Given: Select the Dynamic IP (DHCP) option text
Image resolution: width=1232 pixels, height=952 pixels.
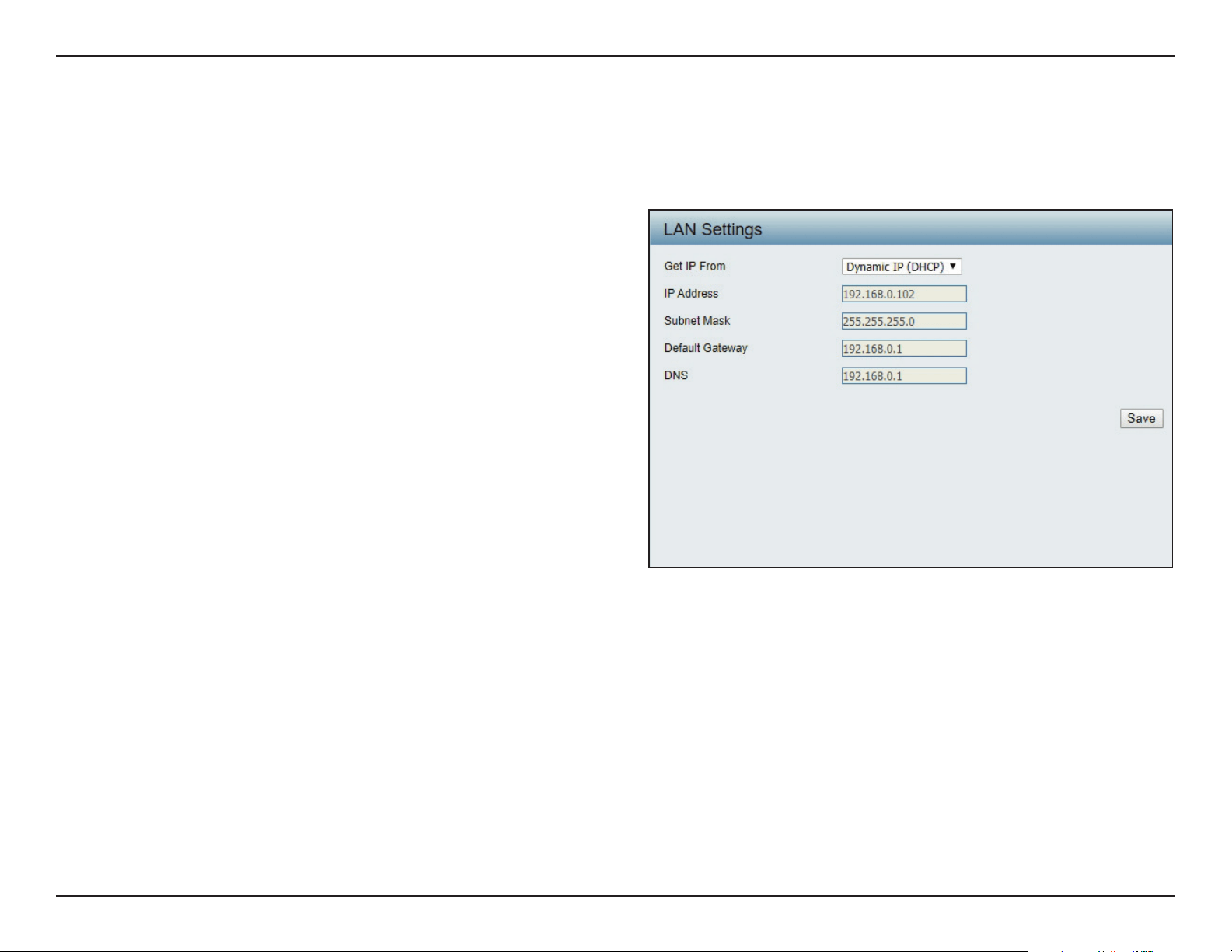Looking at the screenshot, I should click(x=895, y=267).
